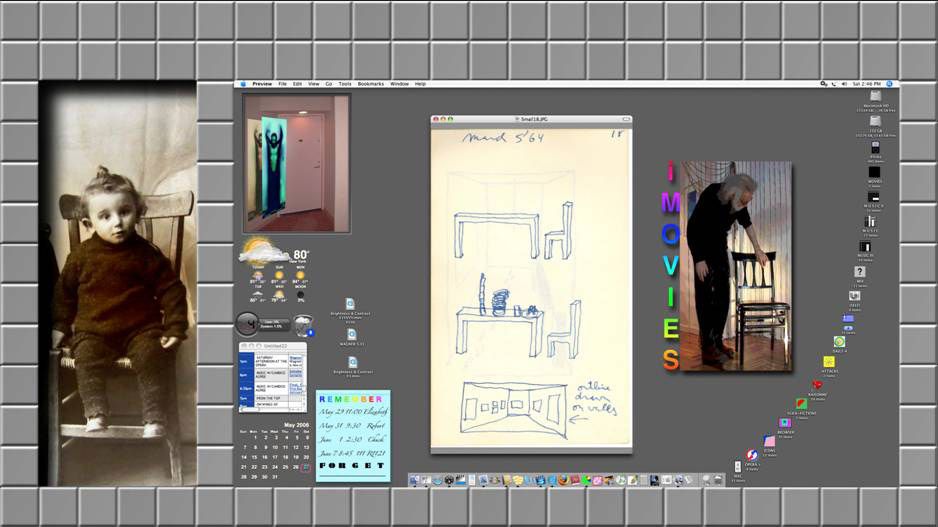Expand the Tools menu
This screenshot has width=938, height=527.
[344, 84]
